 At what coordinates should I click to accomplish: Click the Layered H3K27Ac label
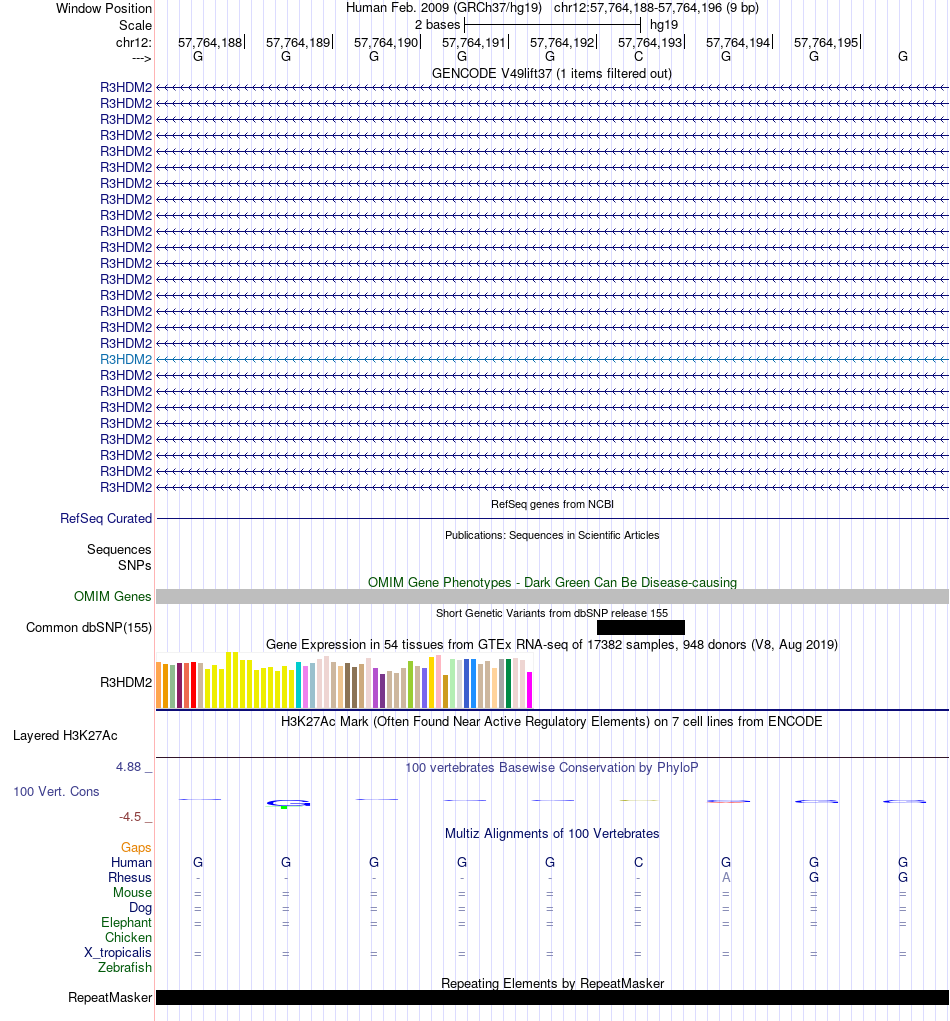[65, 736]
